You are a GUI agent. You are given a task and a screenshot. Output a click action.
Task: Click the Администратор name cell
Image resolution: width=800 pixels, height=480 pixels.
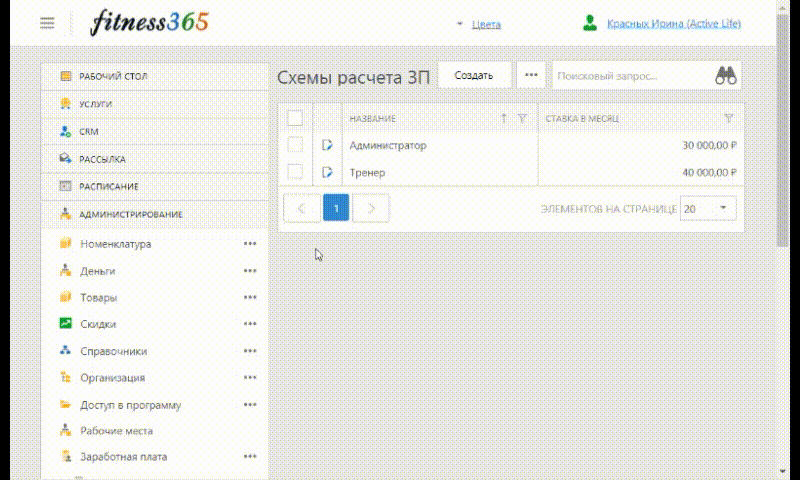tap(440, 145)
